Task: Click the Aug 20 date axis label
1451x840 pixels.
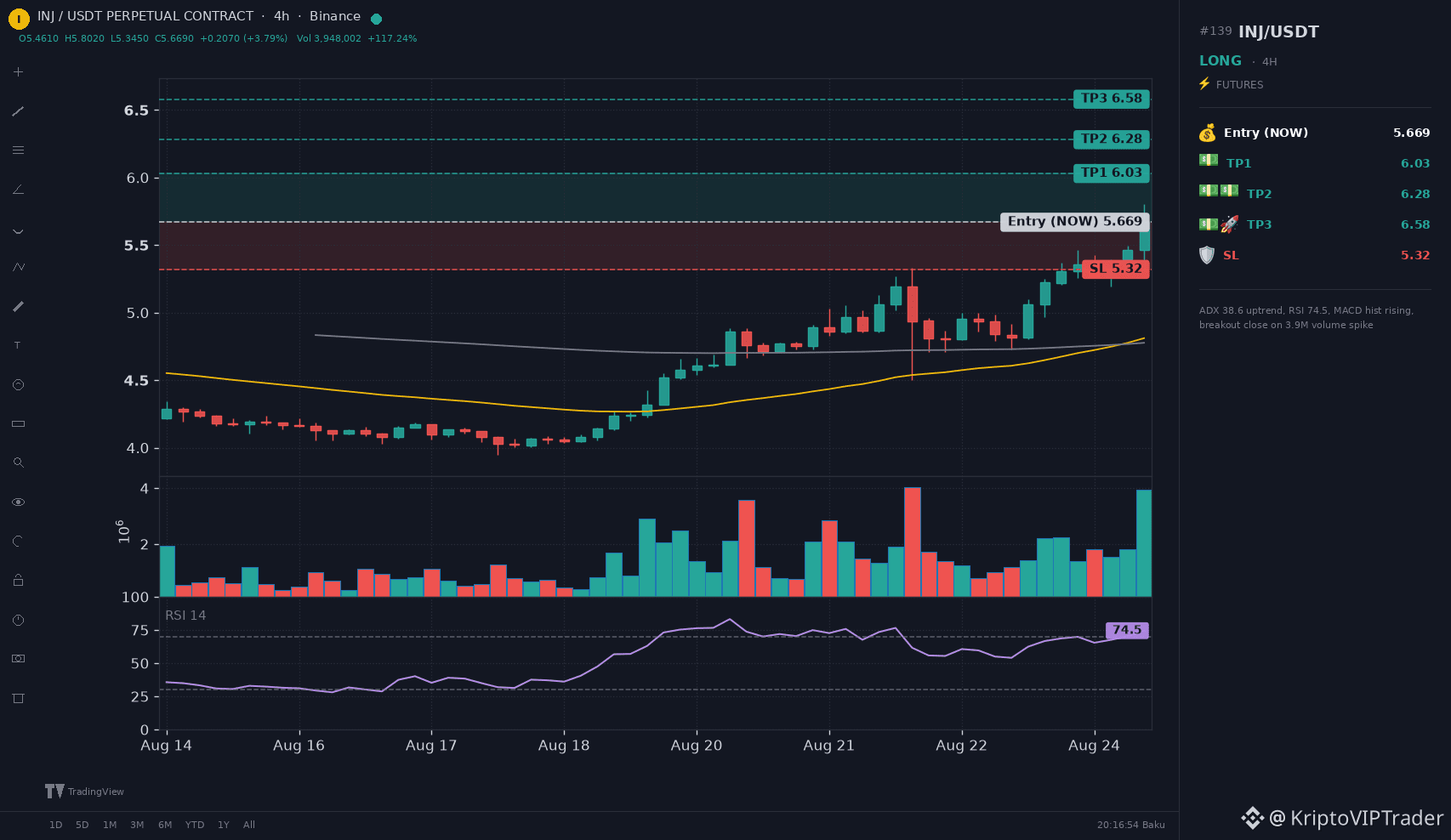Action: click(x=696, y=746)
